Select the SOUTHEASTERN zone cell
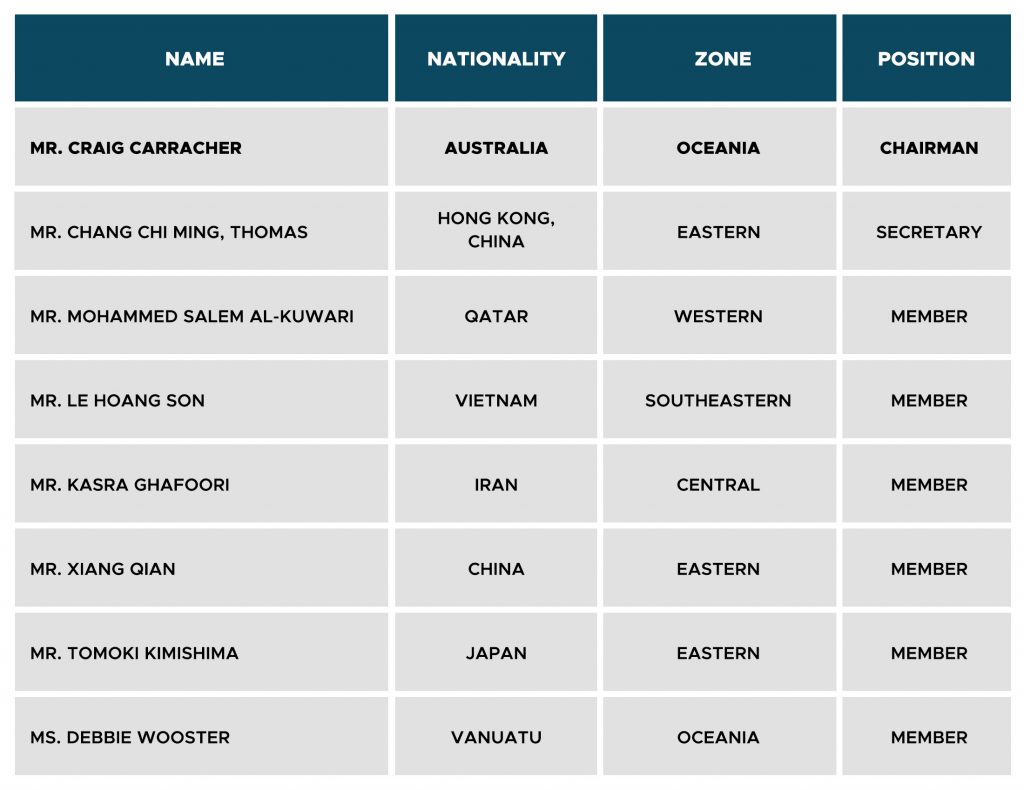1024x790 pixels. pyautogui.click(x=719, y=400)
